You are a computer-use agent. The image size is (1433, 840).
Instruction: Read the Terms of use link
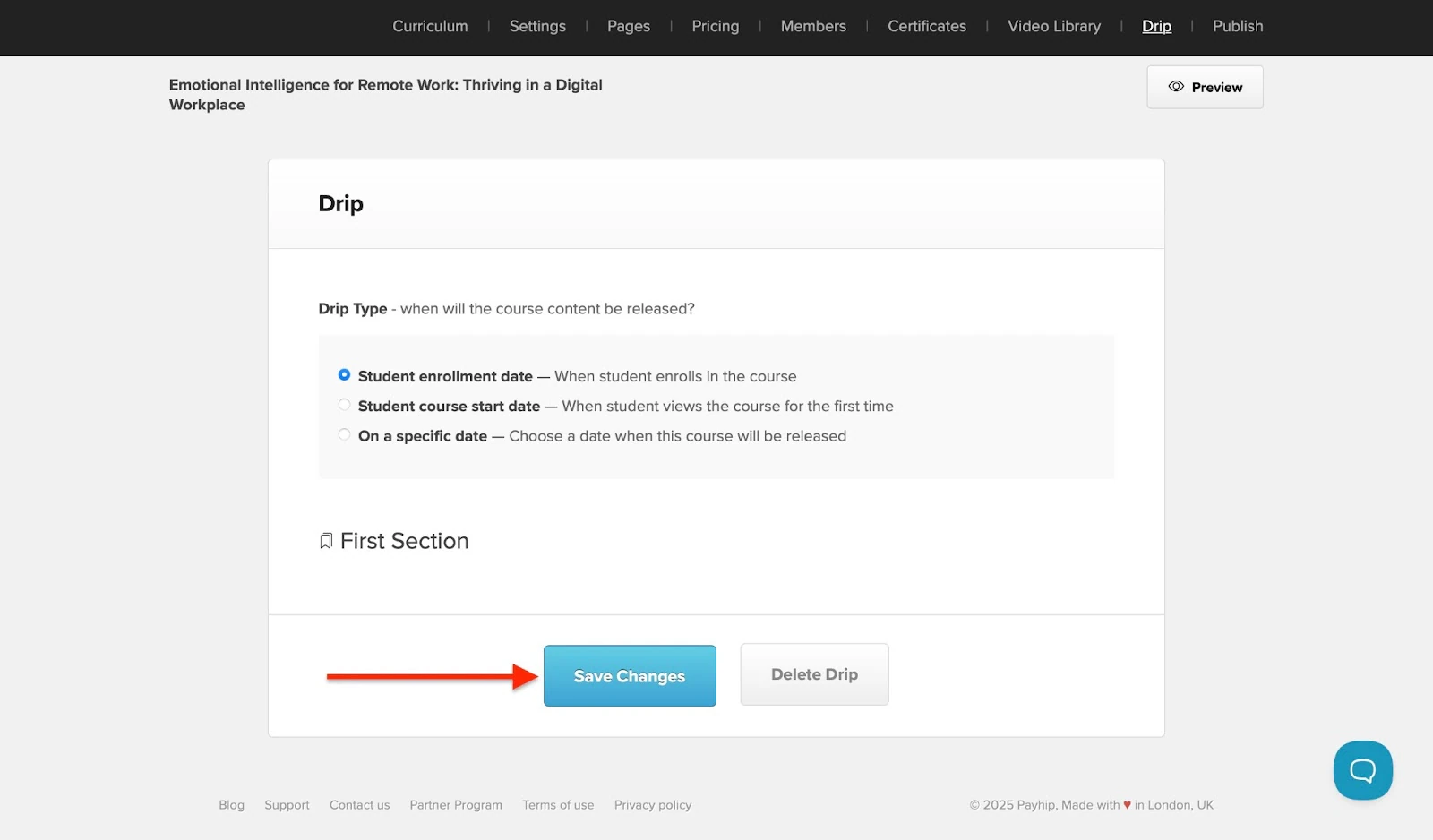pos(558,805)
